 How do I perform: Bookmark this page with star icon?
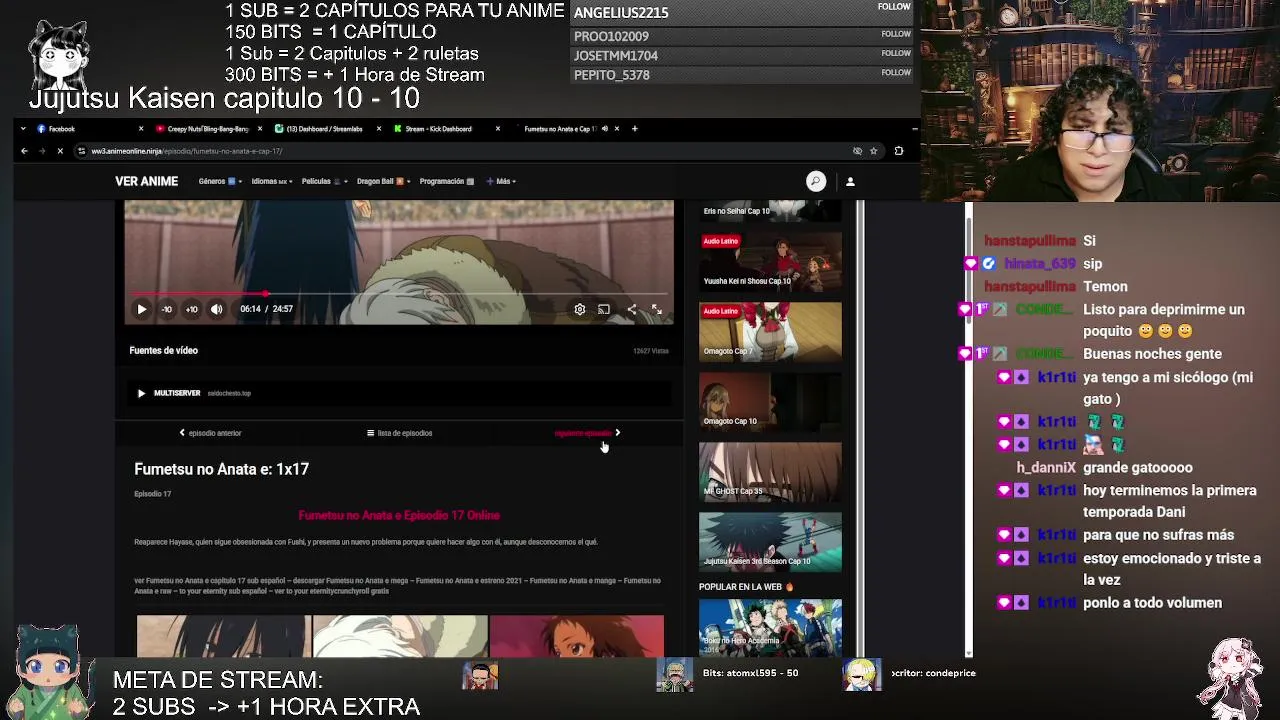pos(874,151)
